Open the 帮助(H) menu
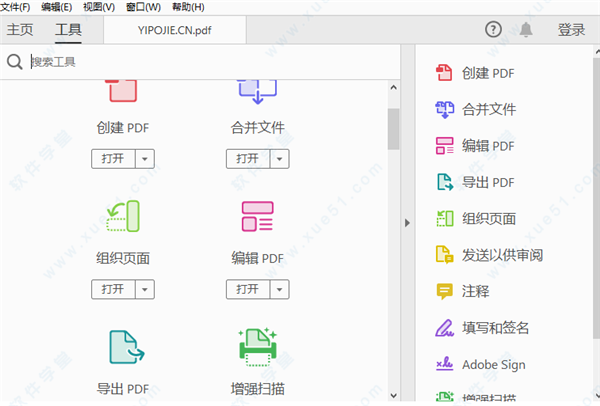The width and height of the screenshot is (600, 406). 188,7
